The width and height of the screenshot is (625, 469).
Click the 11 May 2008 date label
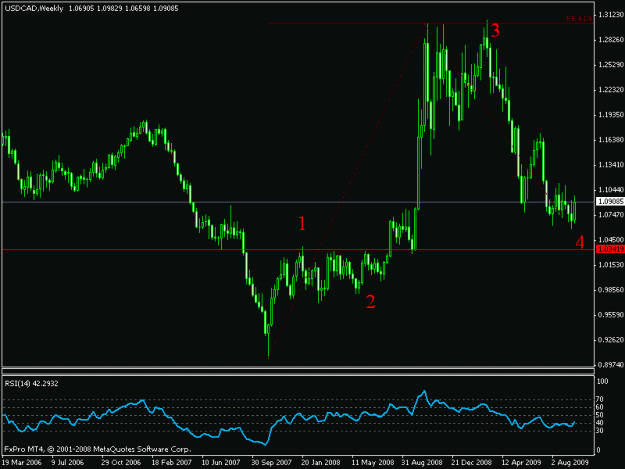tap(372, 462)
